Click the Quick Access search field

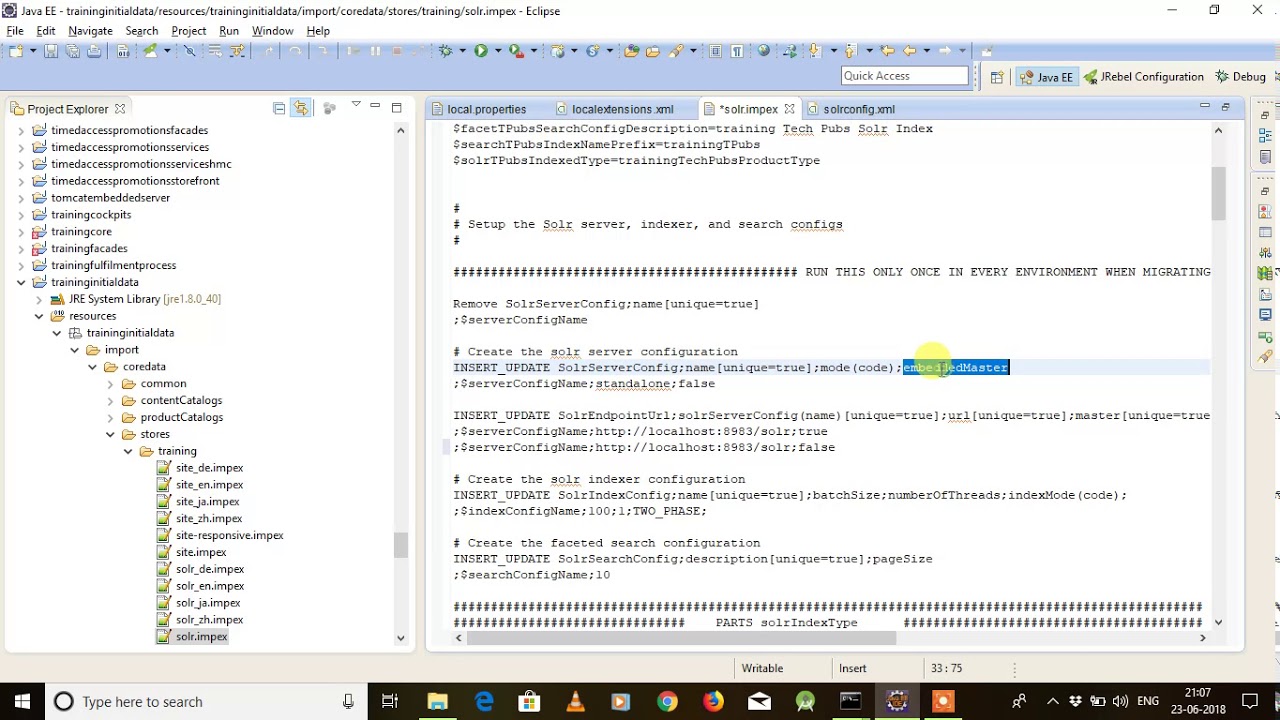coord(905,76)
